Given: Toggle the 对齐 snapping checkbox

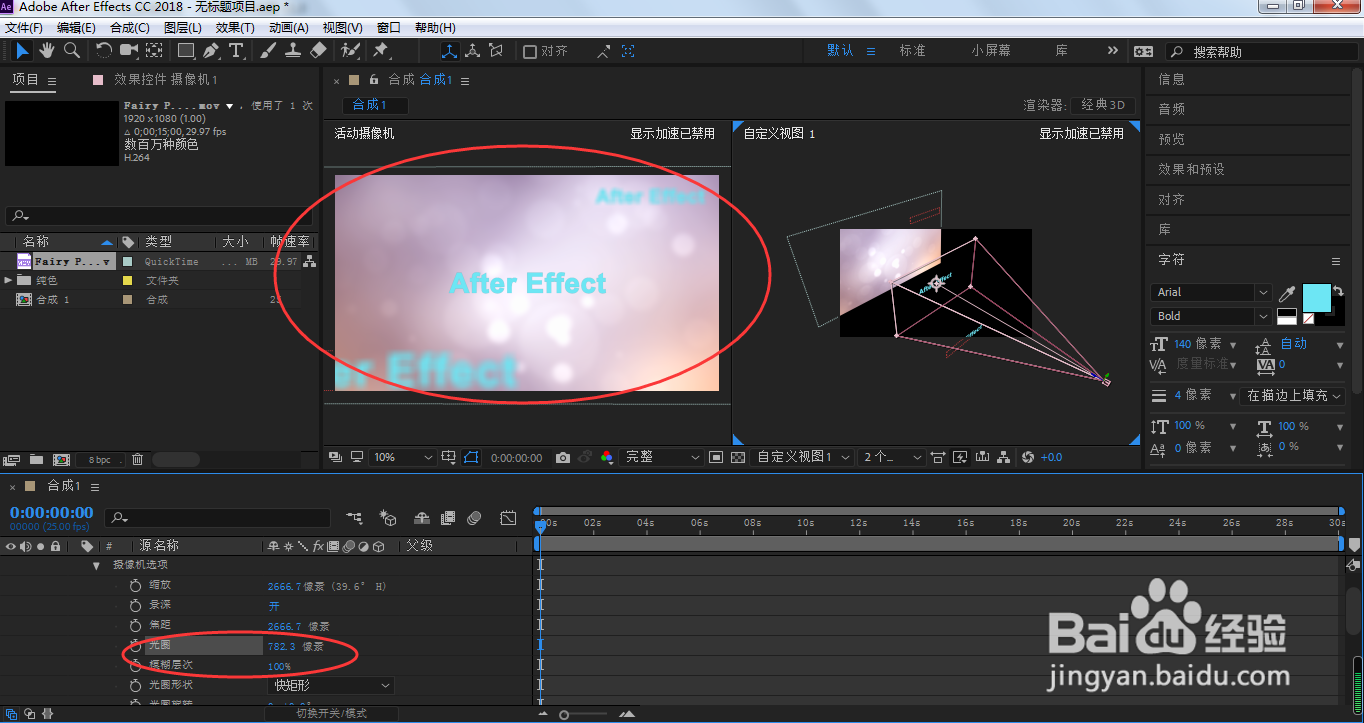Looking at the screenshot, I should coord(530,52).
